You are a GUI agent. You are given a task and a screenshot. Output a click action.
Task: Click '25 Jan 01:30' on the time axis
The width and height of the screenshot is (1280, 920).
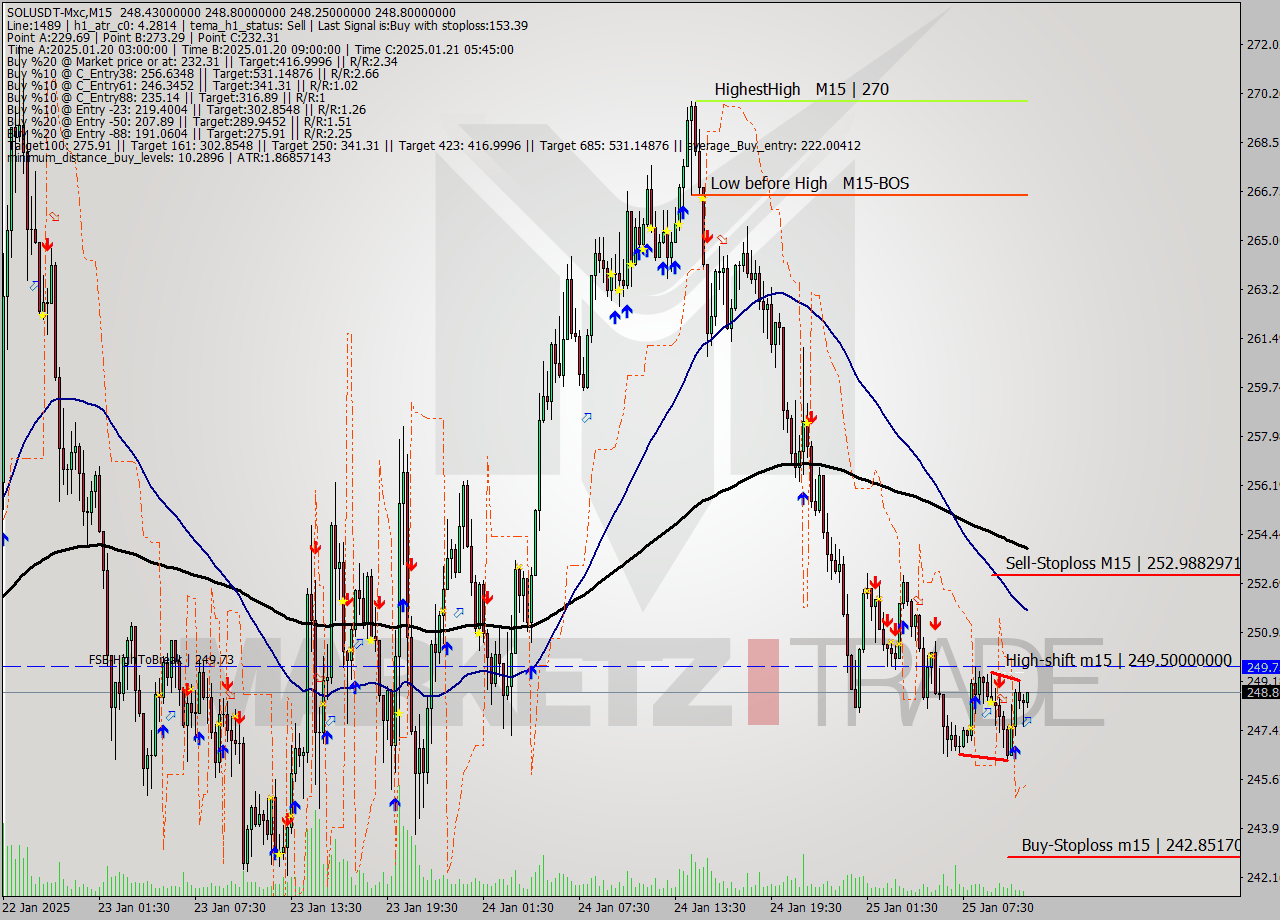click(901, 907)
